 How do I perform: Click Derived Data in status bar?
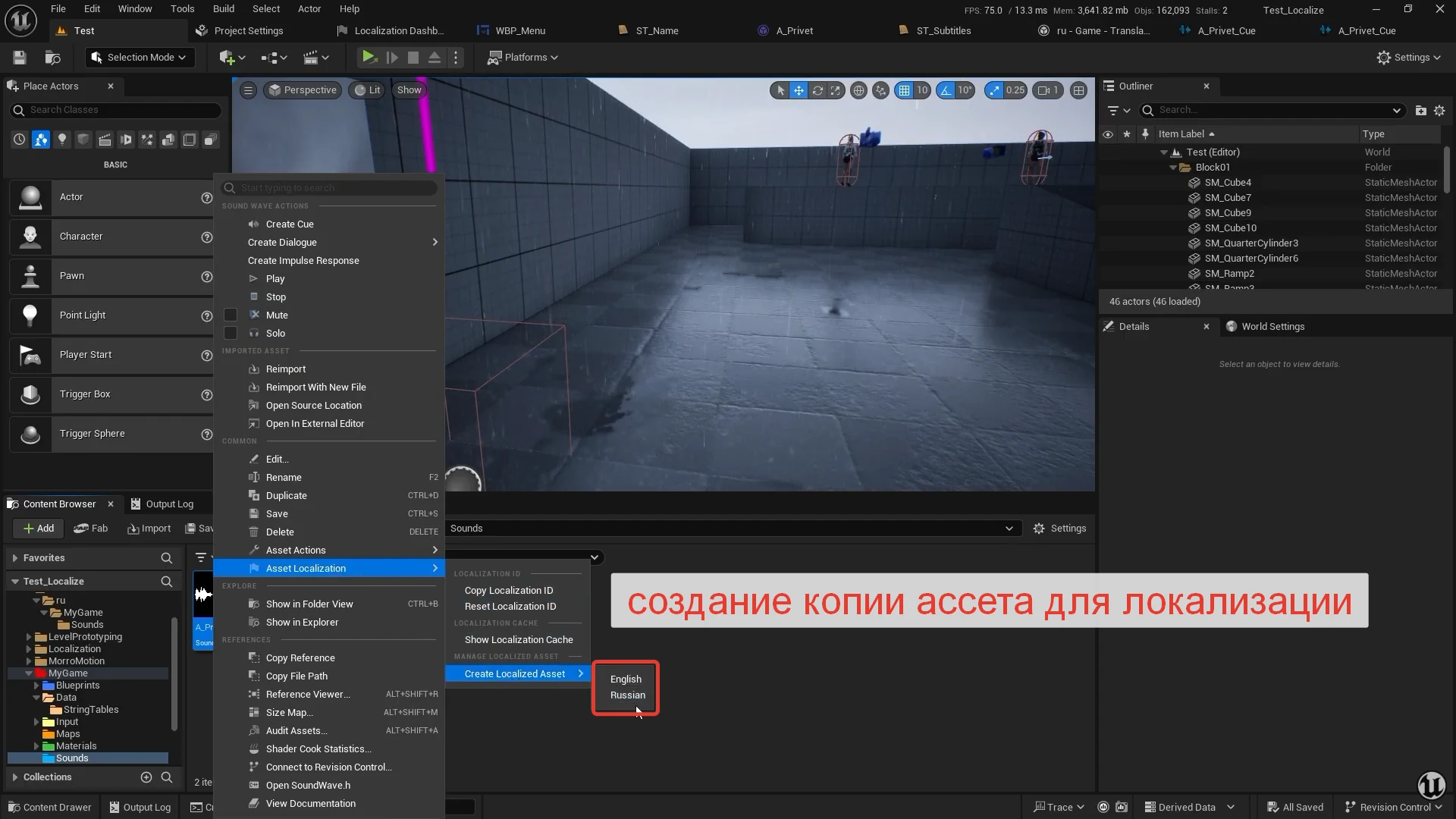[1189, 808]
